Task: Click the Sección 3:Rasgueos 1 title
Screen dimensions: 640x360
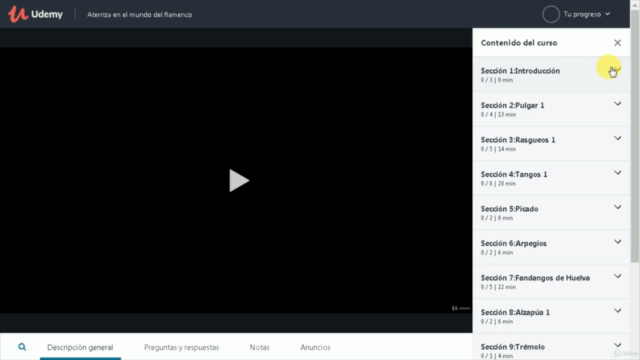Action: [518, 140]
